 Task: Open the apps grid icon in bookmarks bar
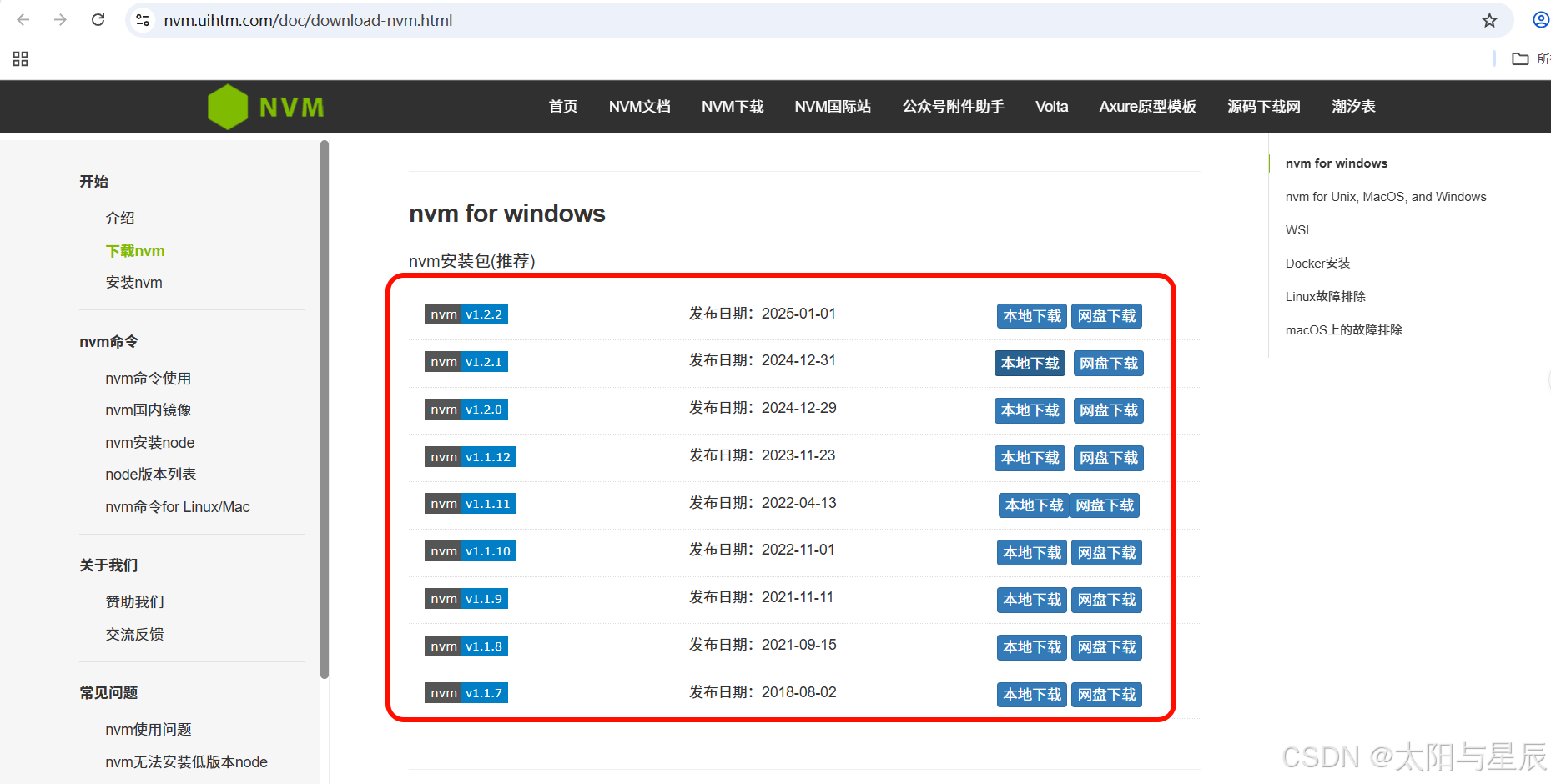pos(21,58)
